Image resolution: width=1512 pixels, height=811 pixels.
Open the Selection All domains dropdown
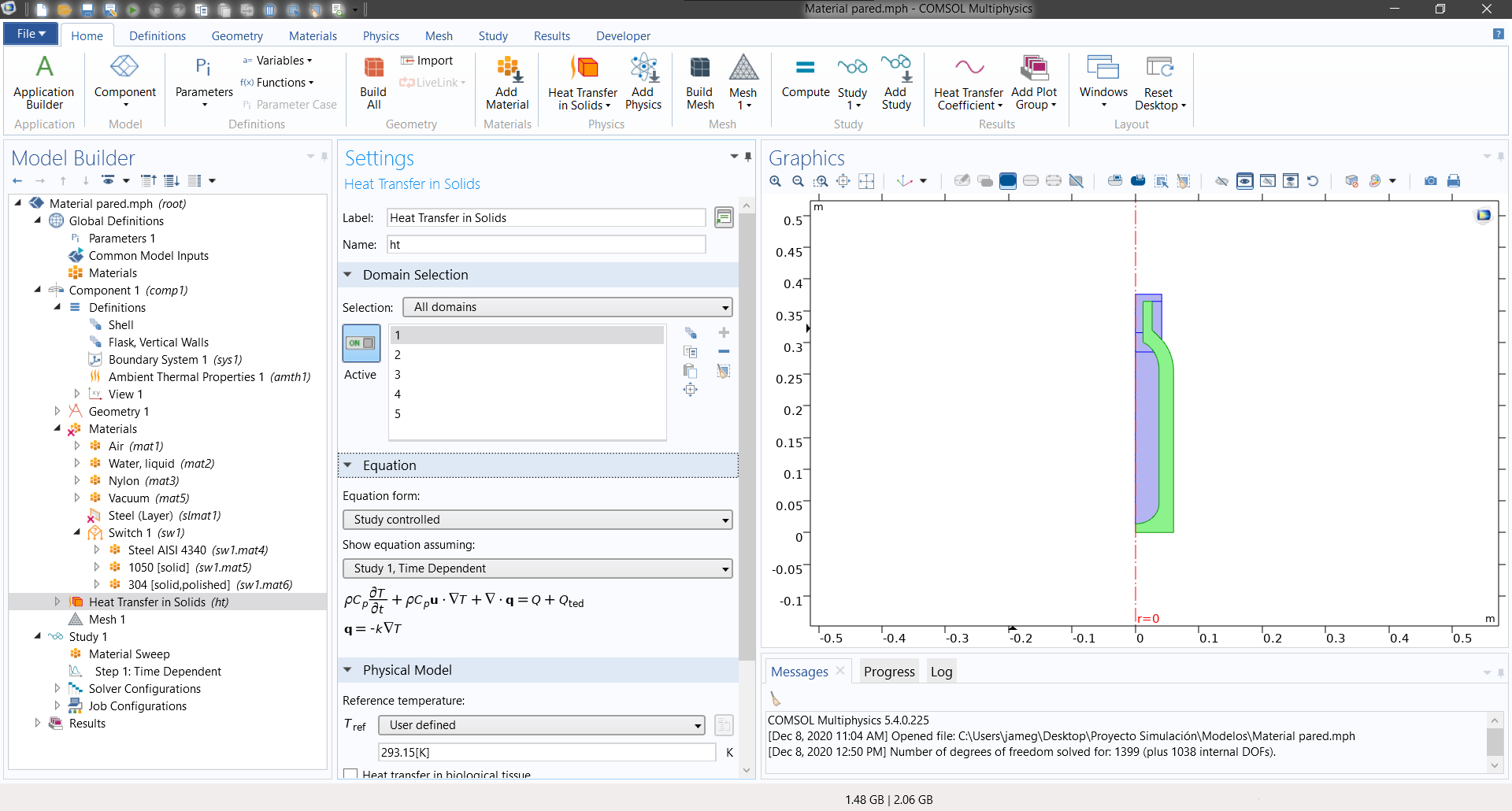[x=567, y=307]
